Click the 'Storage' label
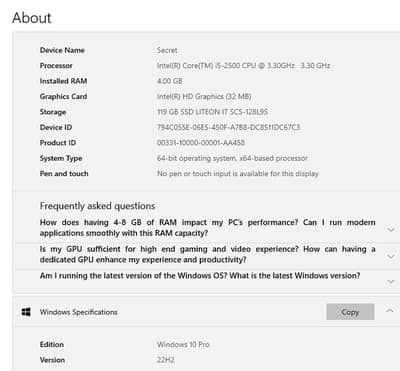This screenshot has height=371, width=400. [53, 112]
